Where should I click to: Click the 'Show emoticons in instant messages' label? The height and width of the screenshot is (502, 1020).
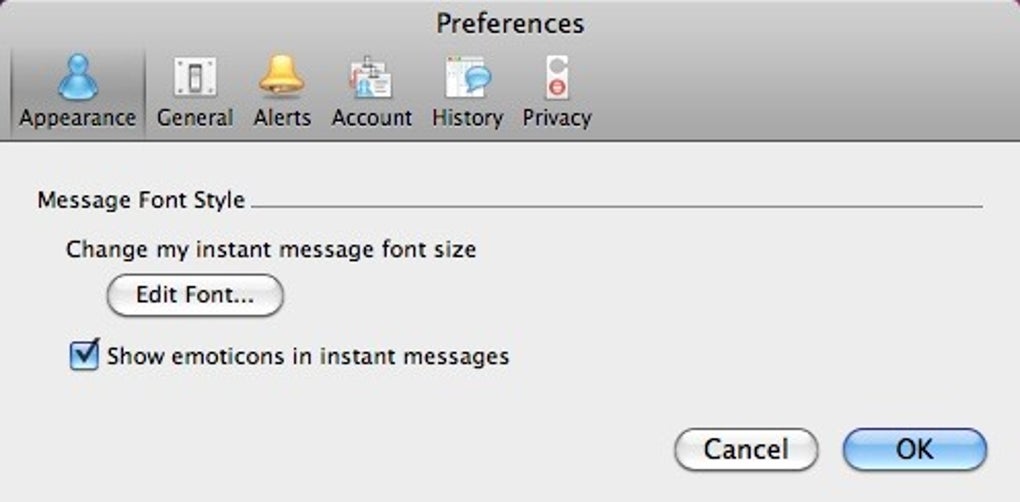(x=308, y=356)
